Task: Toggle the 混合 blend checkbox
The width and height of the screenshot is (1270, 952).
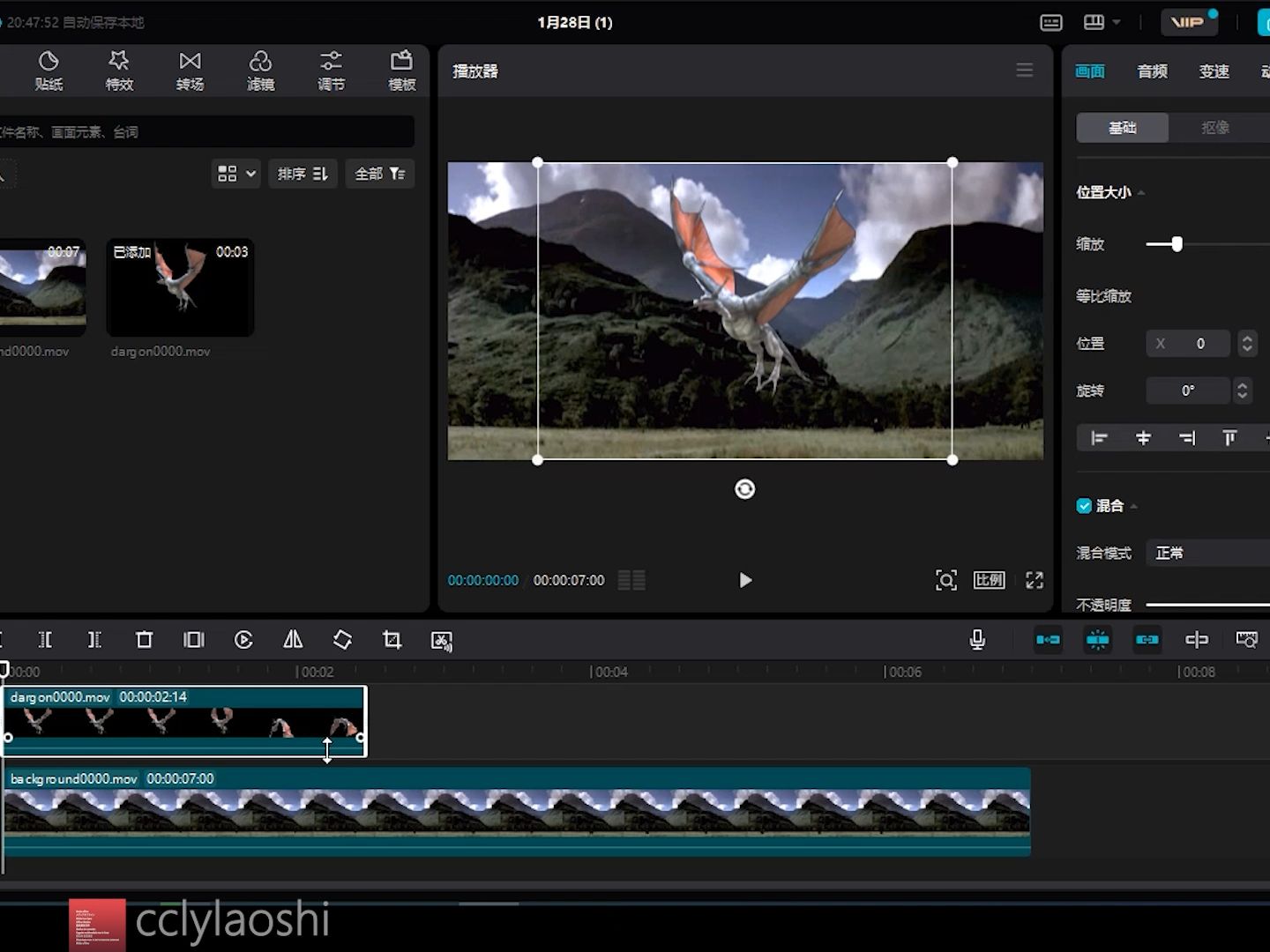Action: pyautogui.click(x=1084, y=506)
